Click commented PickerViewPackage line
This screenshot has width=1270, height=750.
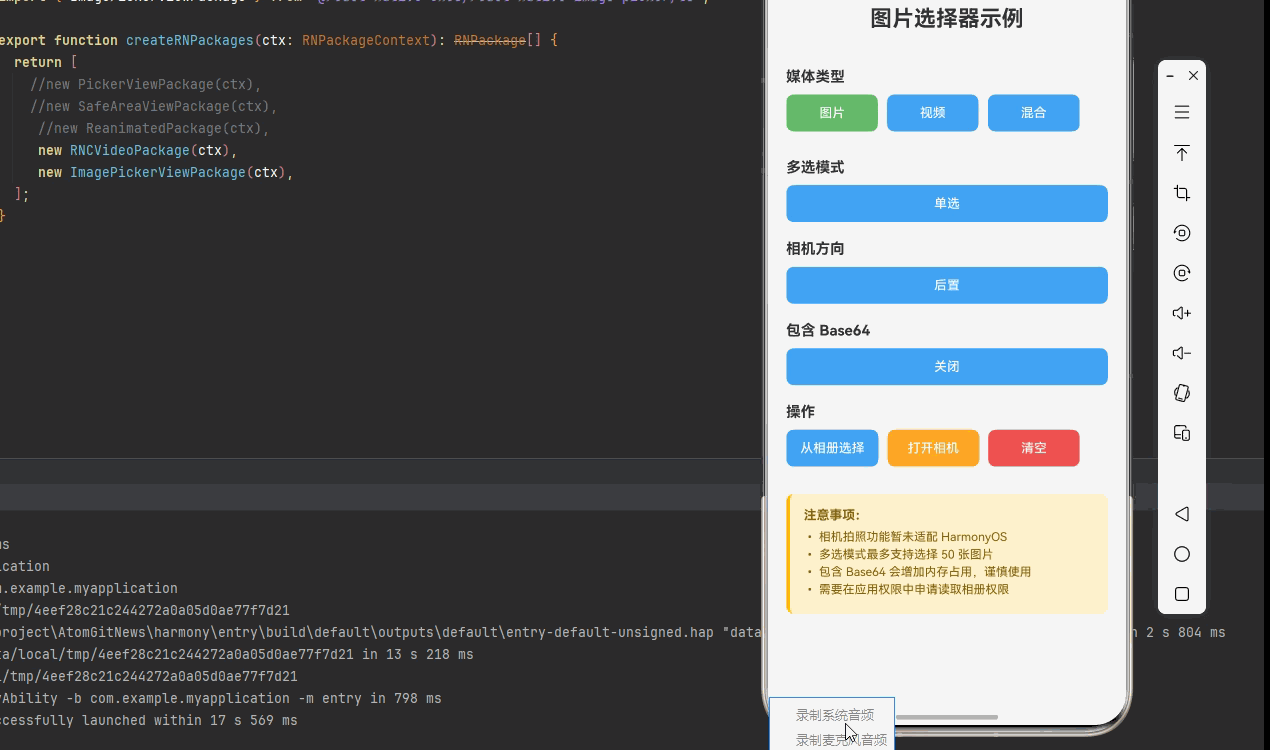[x=146, y=84]
